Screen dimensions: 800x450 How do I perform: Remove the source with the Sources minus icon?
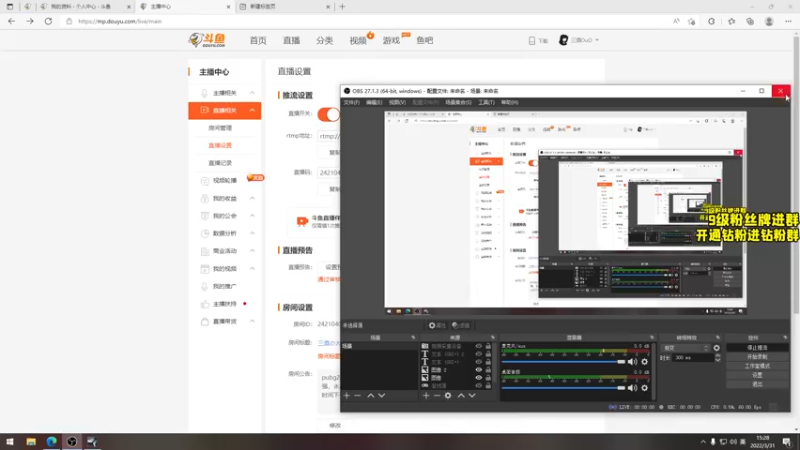[437, 395]
